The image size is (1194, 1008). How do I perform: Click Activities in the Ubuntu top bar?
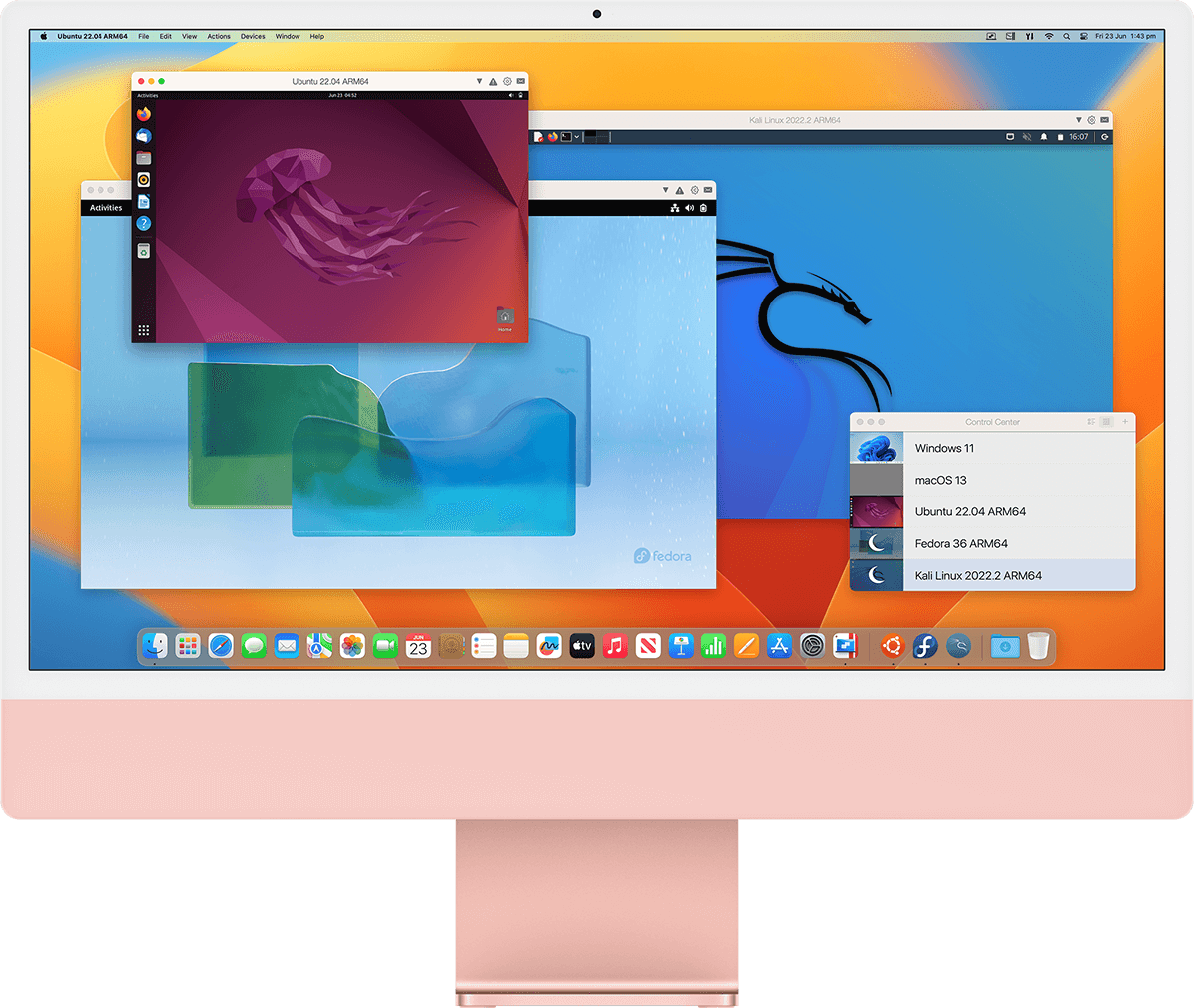(147, 95)
